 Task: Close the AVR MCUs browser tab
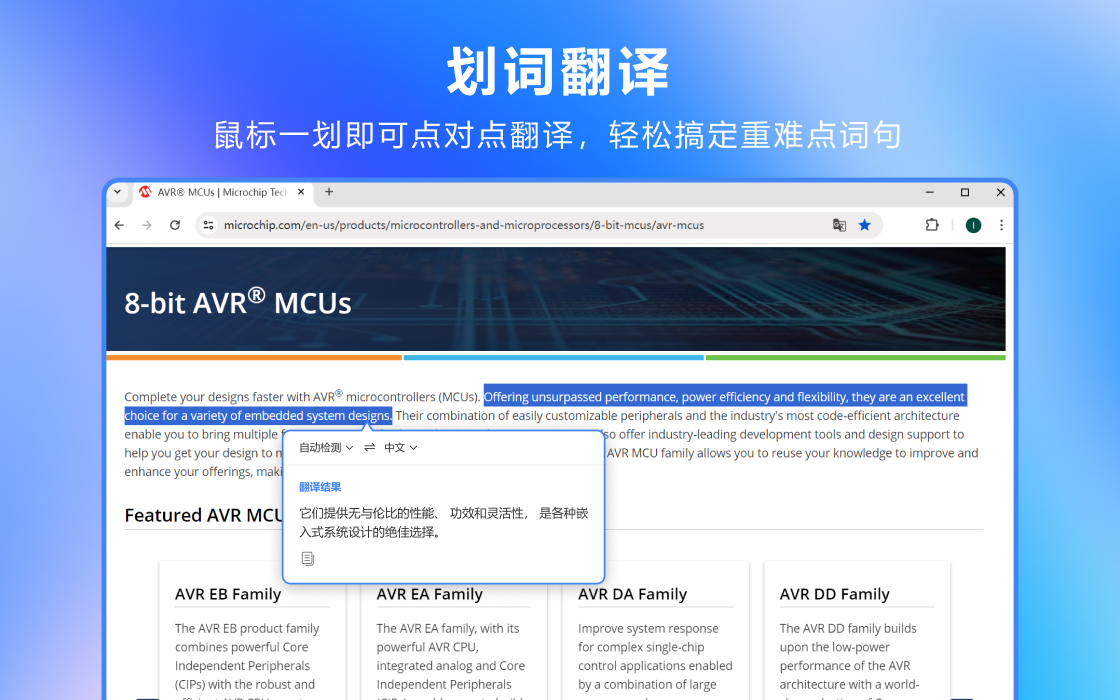(301, 192)
